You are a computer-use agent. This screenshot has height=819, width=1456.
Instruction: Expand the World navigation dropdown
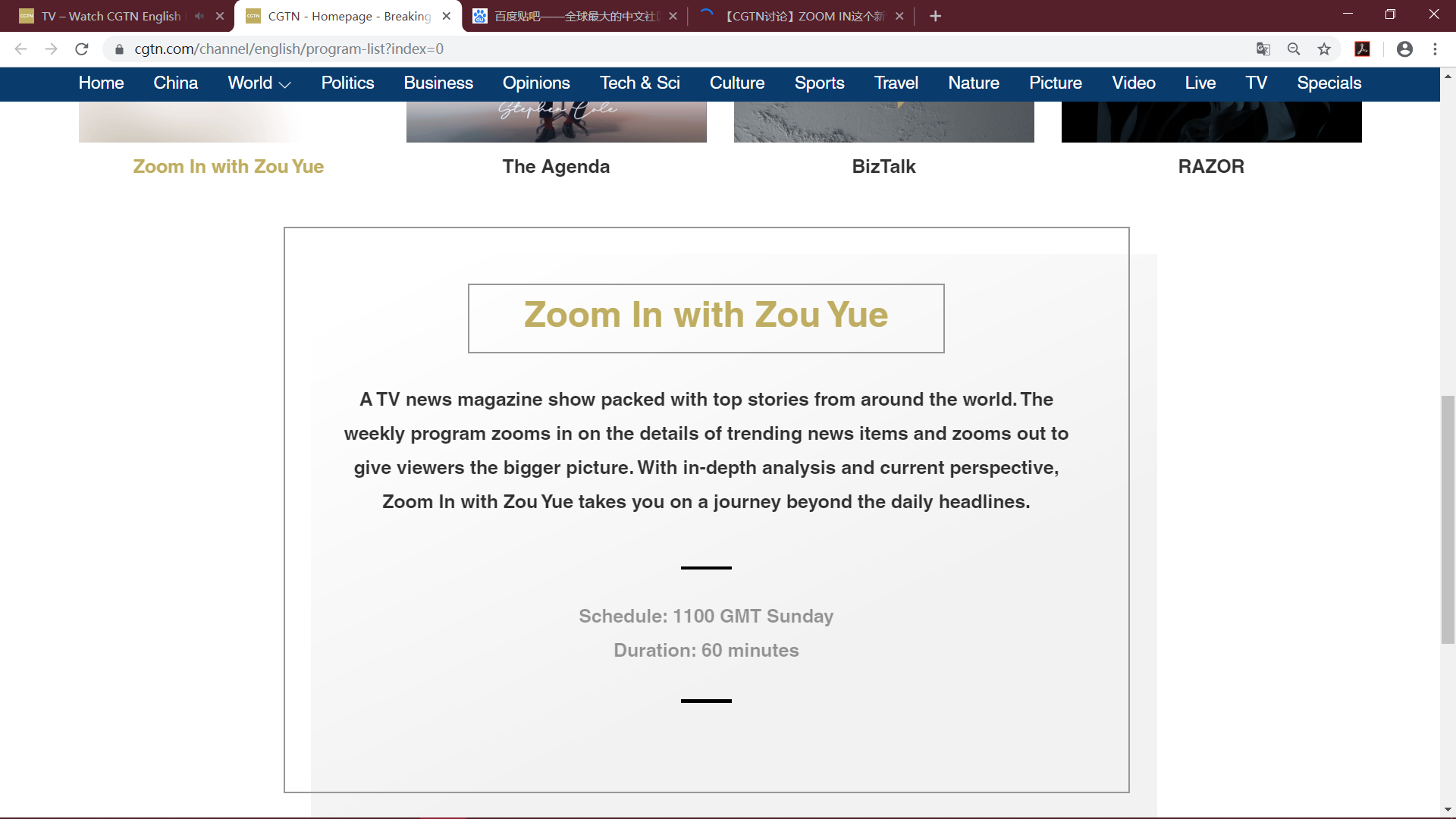[259, 83]
